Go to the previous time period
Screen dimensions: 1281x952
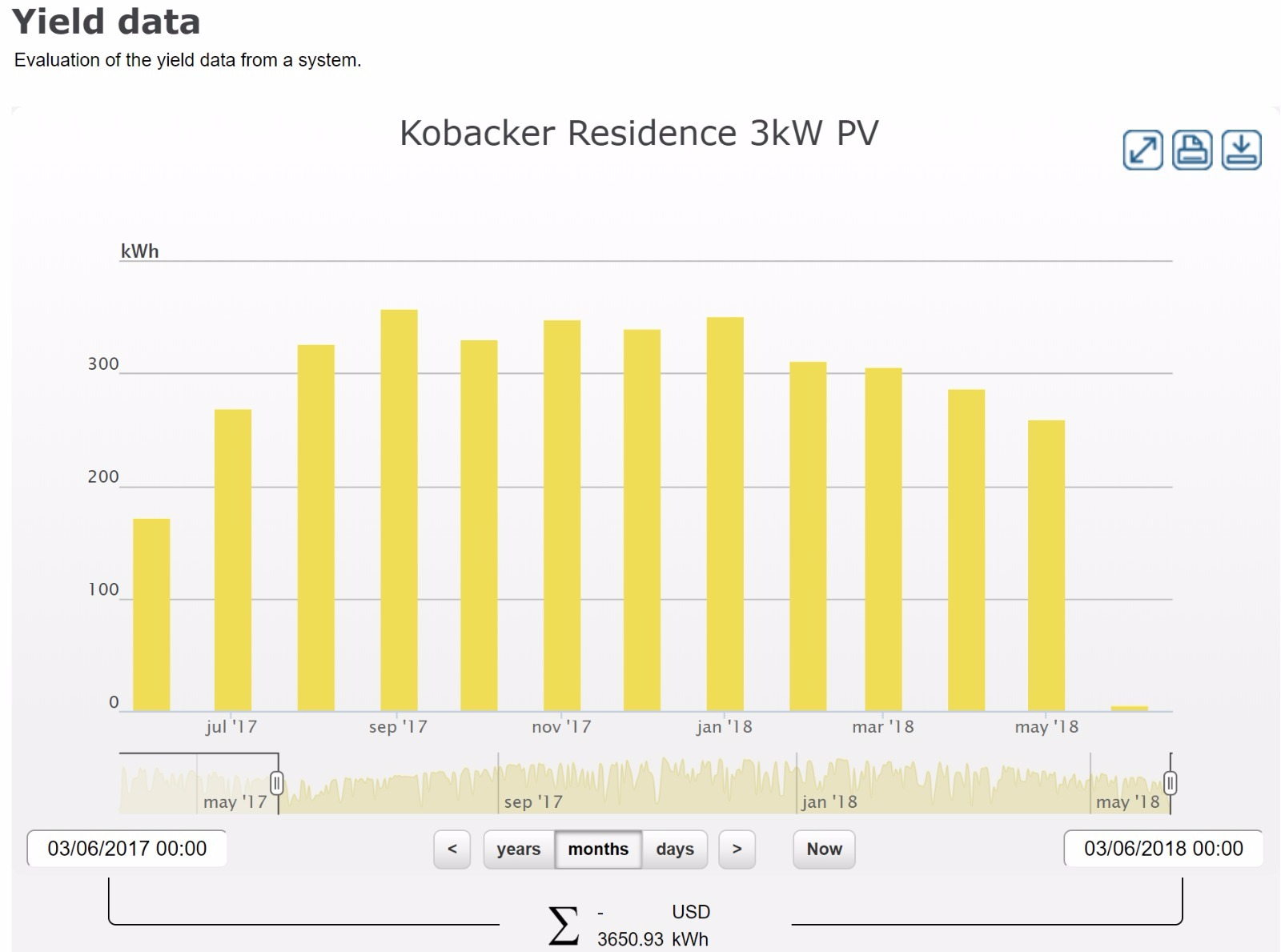(x=452, y=850)
